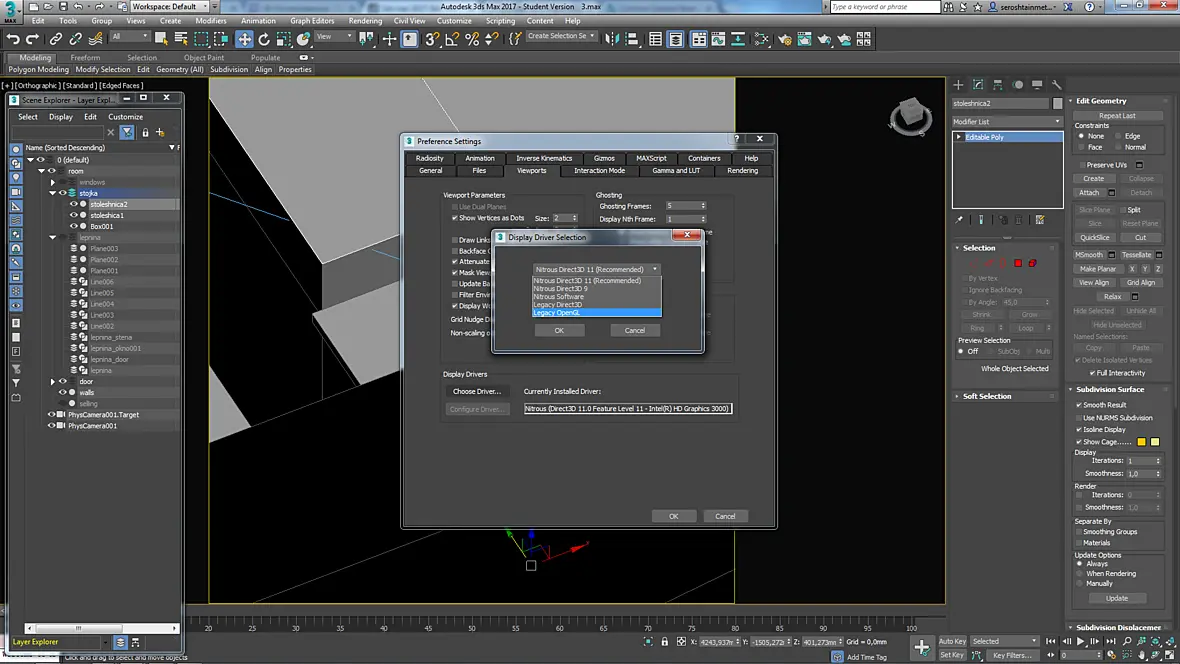Click Pin Stack icon under modifier stack
Viewport: 1180px width, 664px height.
[959, 220]
